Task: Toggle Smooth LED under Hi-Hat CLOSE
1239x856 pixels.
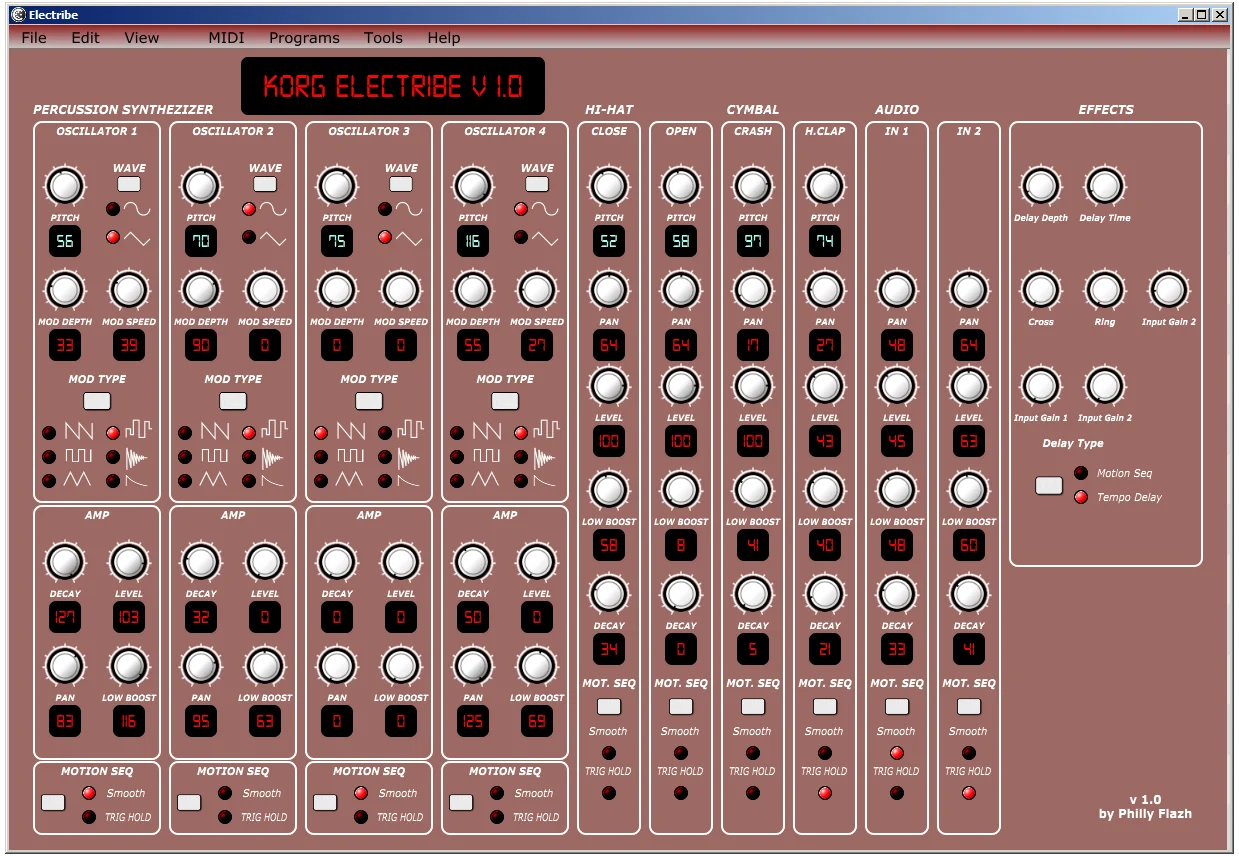Action: (609, 753)
